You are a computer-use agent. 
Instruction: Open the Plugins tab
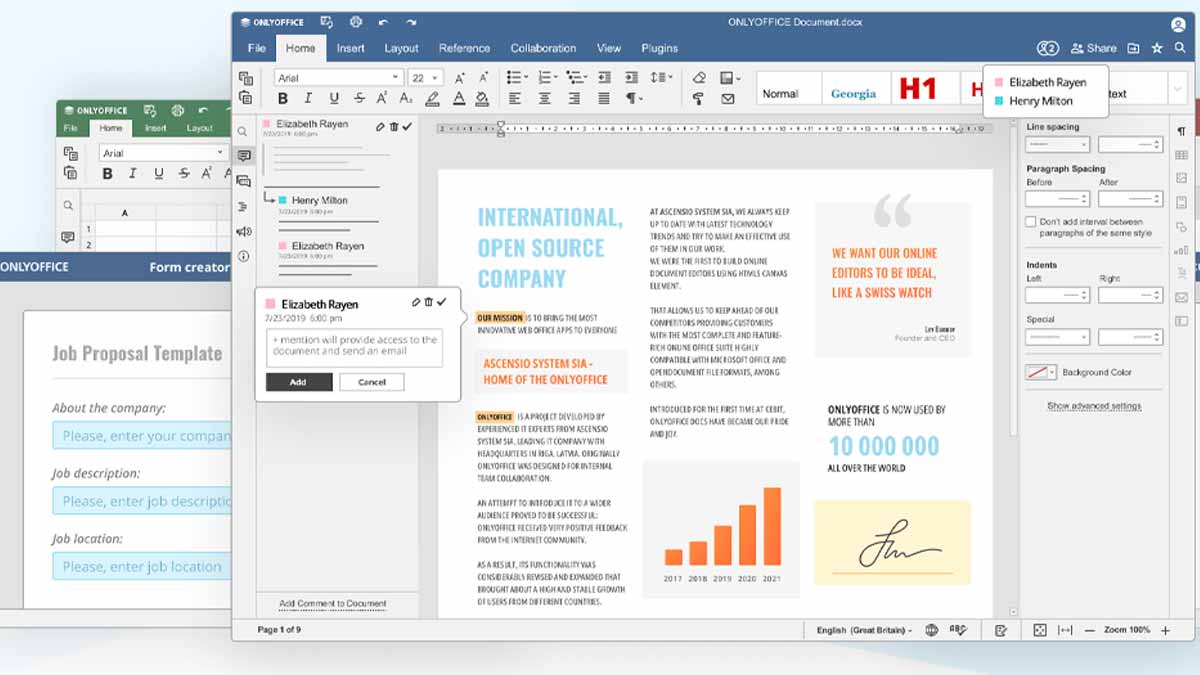click(659, 48)
